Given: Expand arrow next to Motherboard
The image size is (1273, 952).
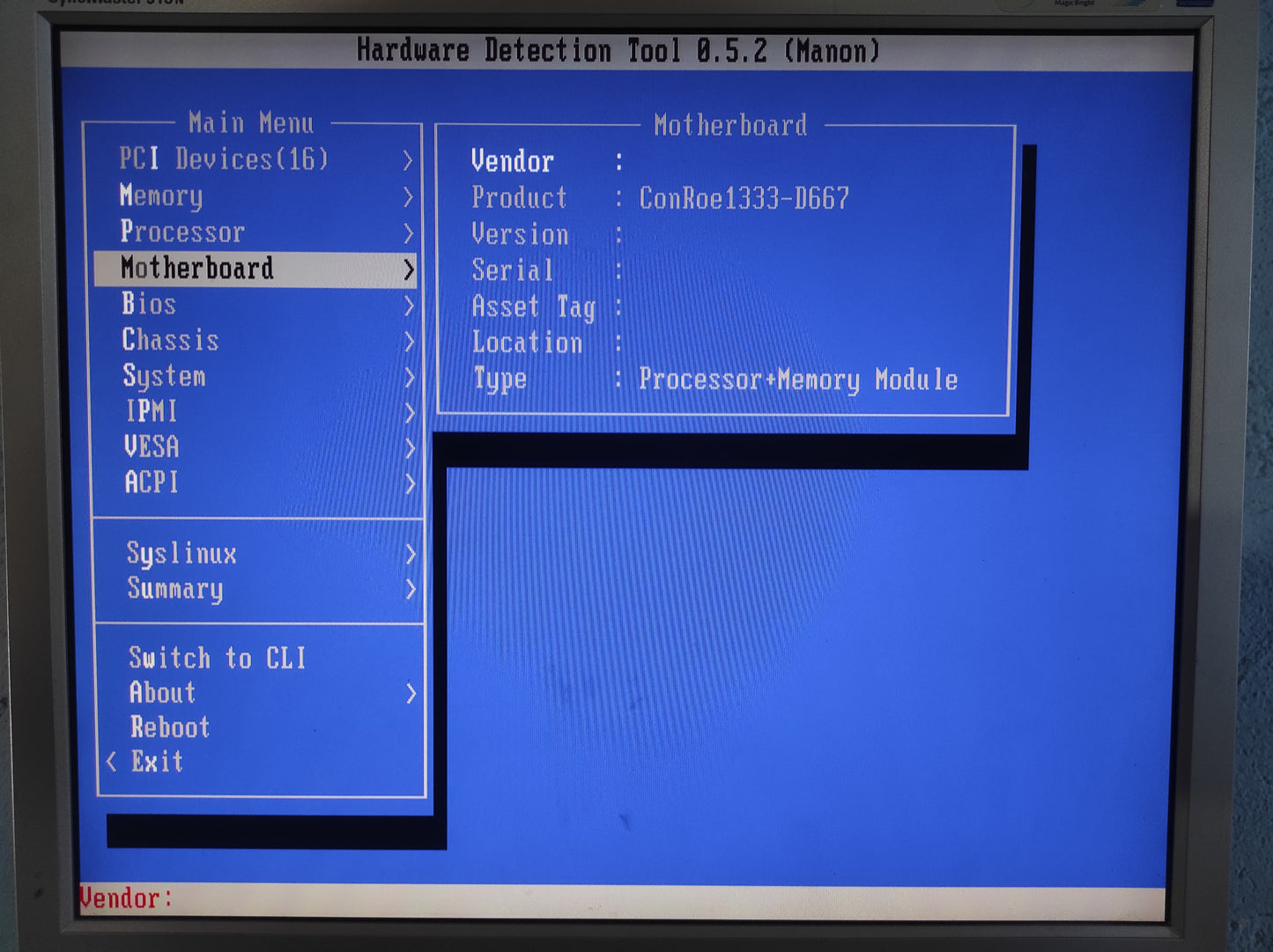Looking at the screenshot, I should (408, 269).
